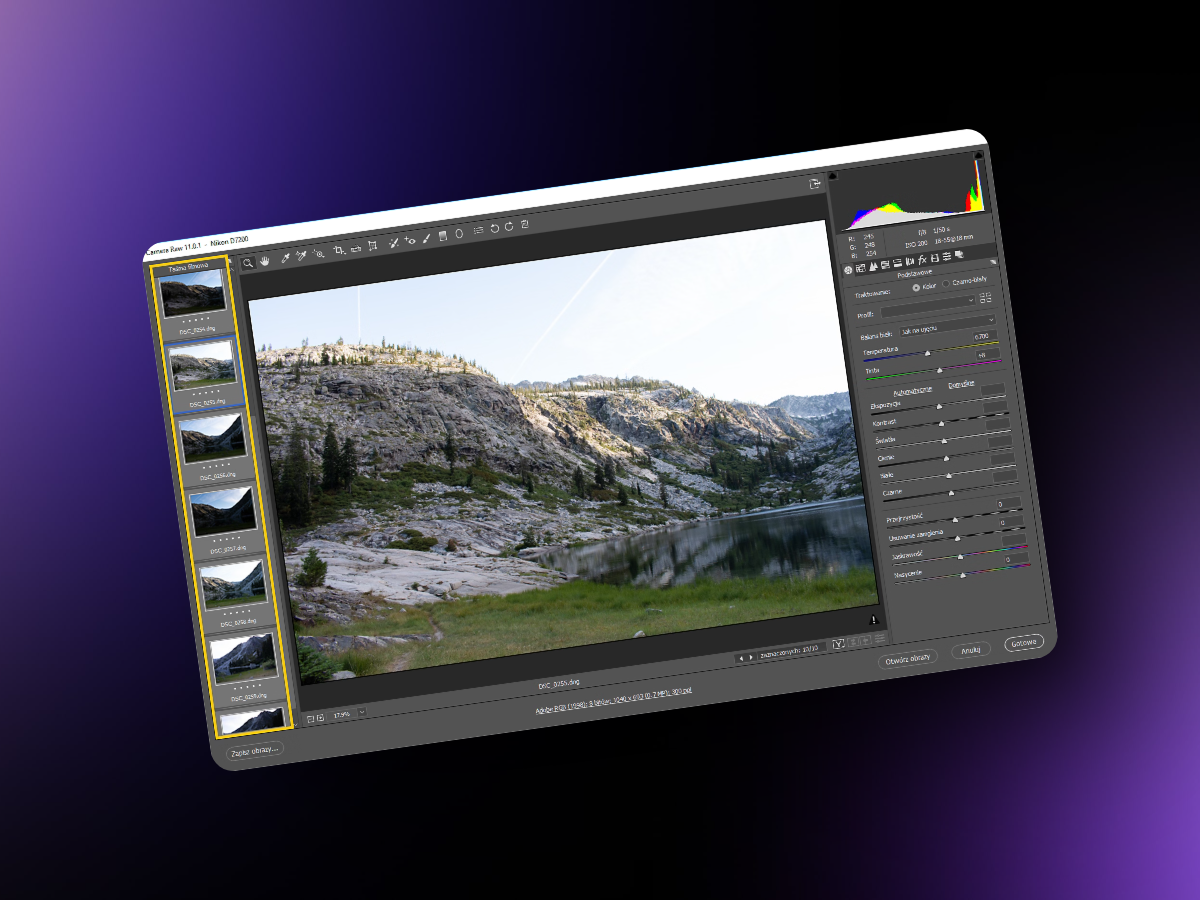The height and width of the screenshot is (900, 1200).
Task: Click the Gotowe button
Action: click(1025, 641)
